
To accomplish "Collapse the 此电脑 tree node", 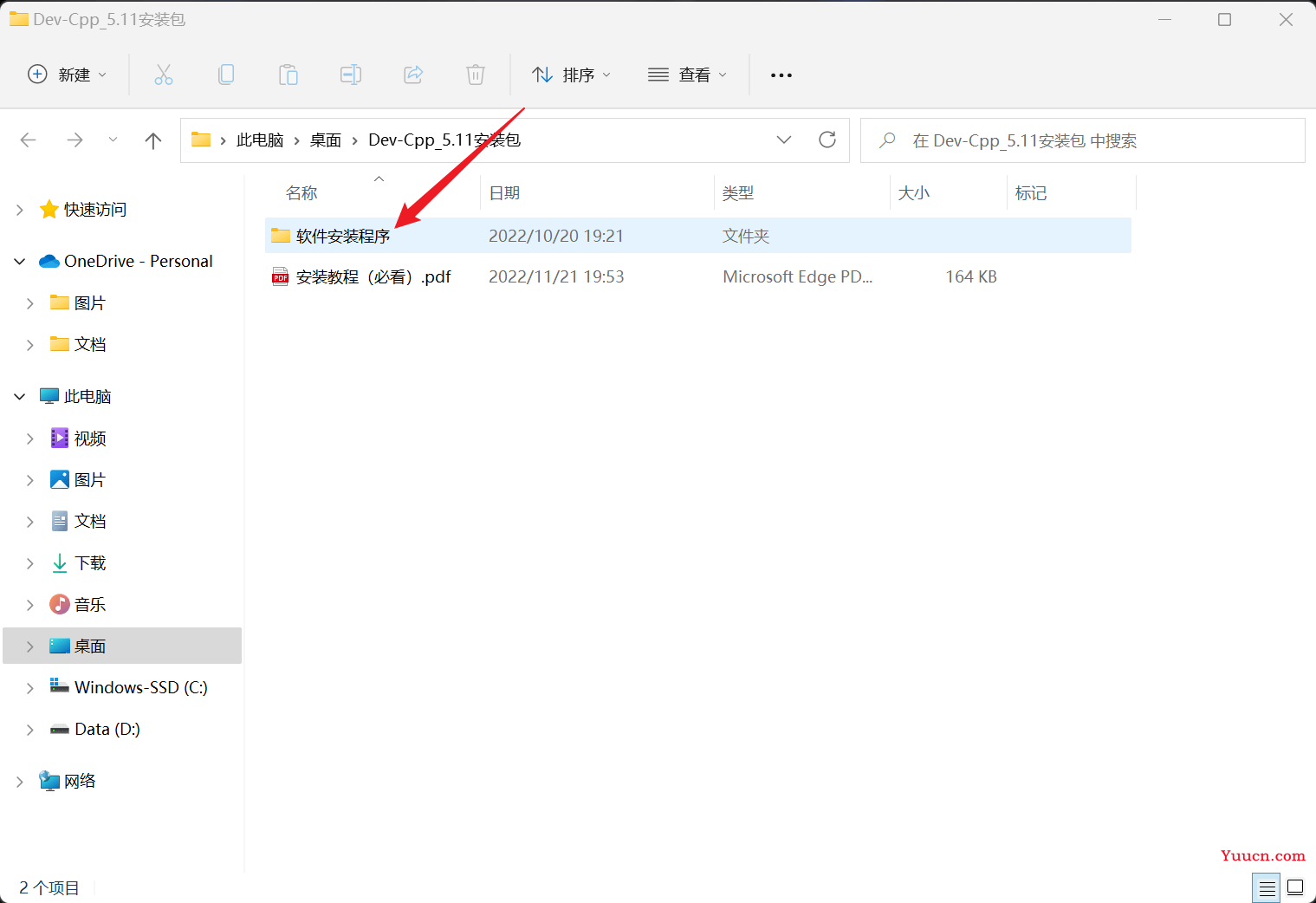I will coord(20,397).
